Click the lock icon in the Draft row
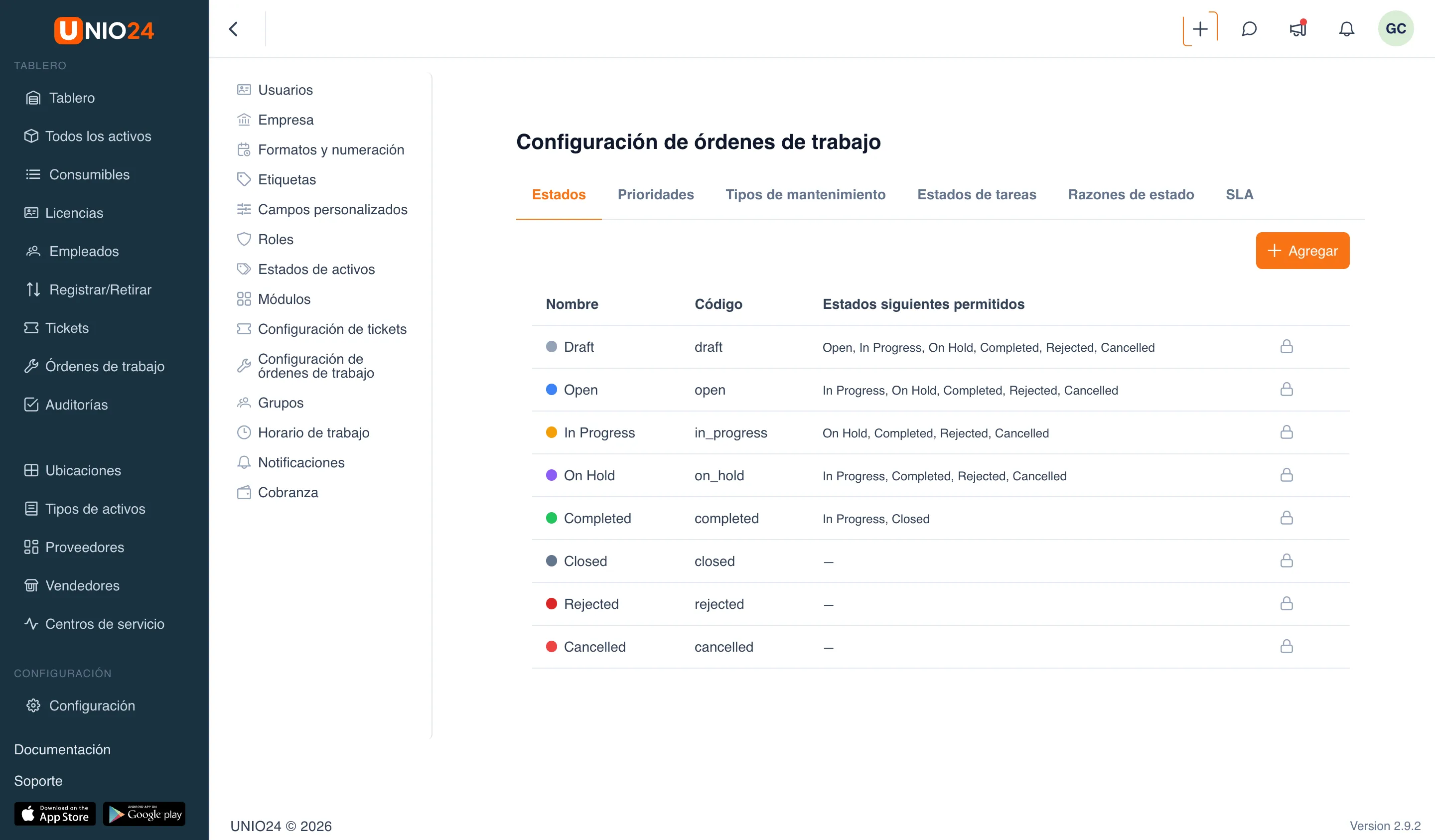 click(1287, 347)
